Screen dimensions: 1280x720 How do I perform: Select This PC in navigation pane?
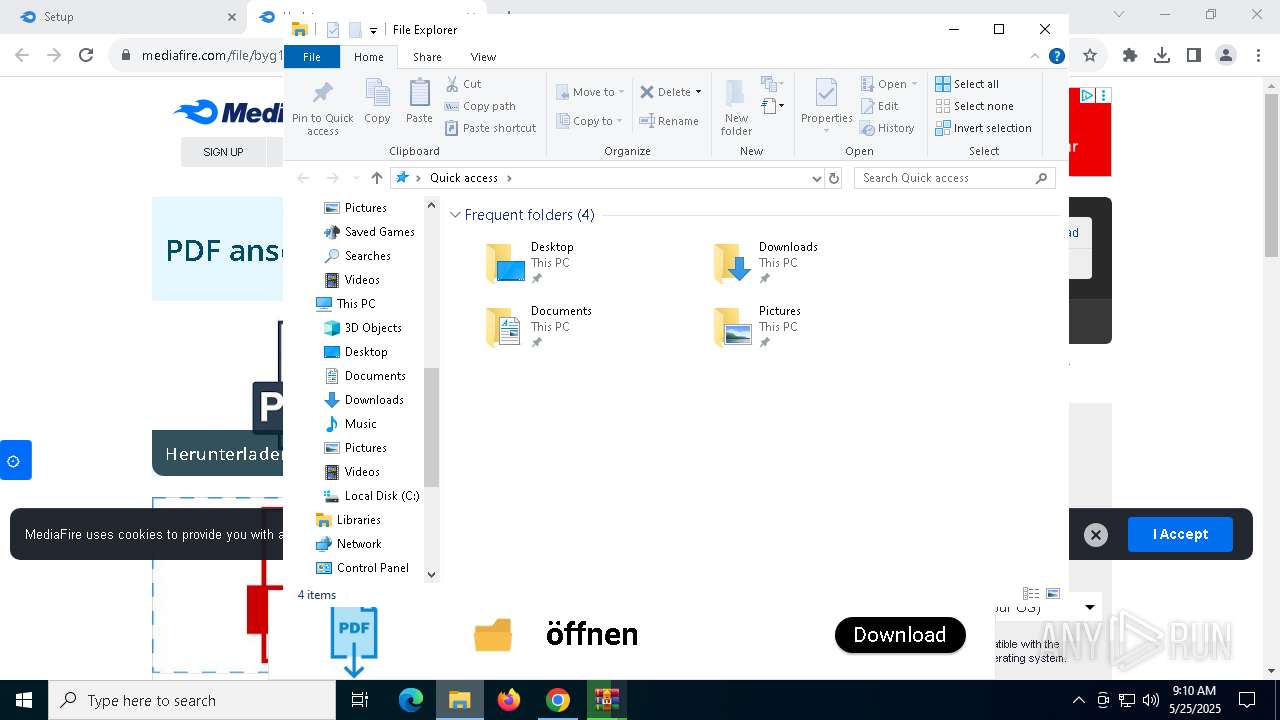[346, 304]
